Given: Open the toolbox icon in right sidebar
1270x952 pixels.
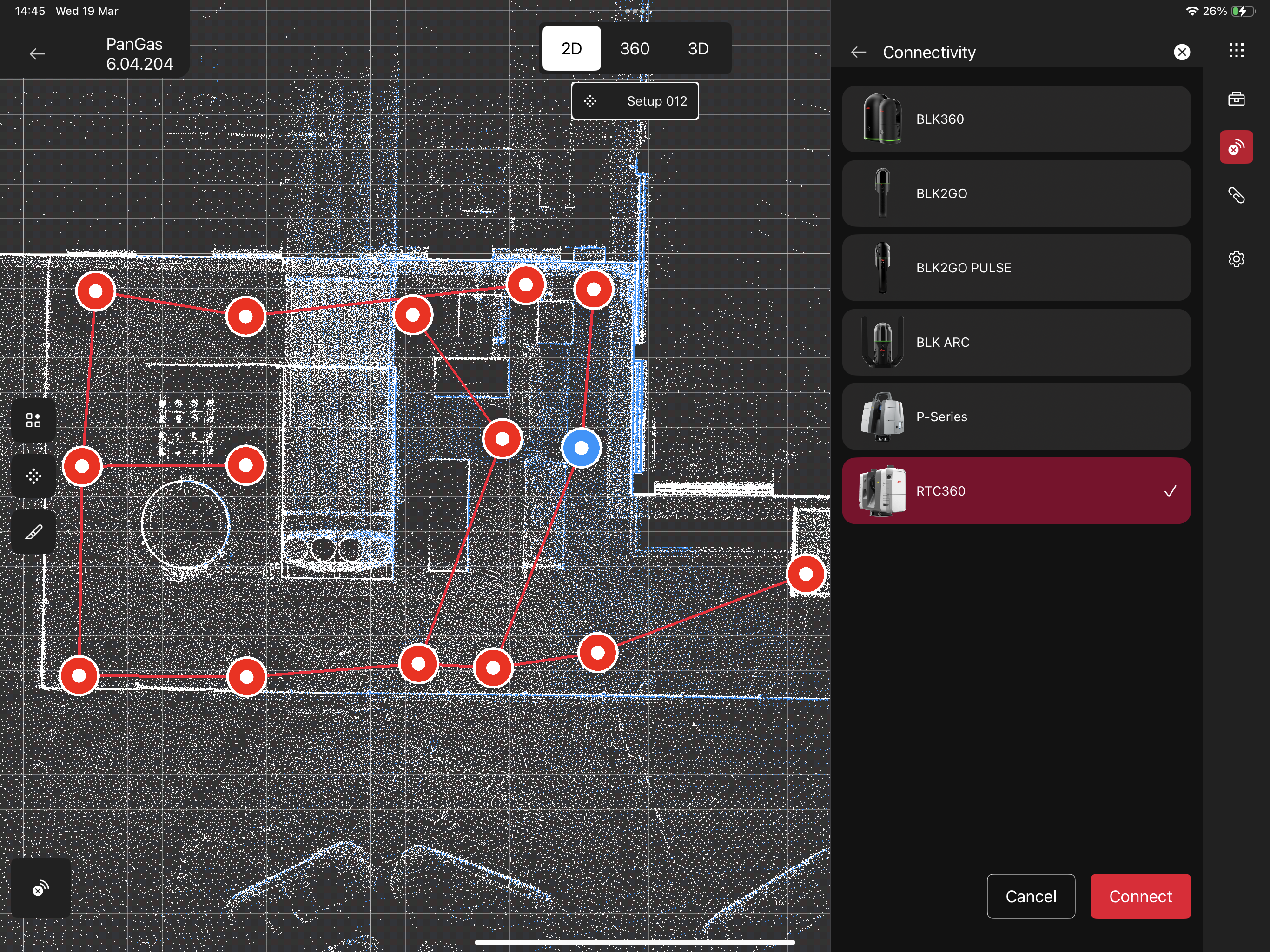Looking at the screenshot, I should [1236, 99].
